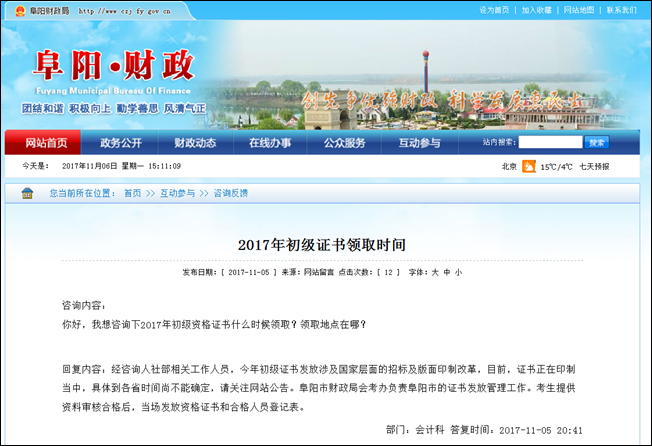Click the weather icon next to 北京

pos(529,167)
